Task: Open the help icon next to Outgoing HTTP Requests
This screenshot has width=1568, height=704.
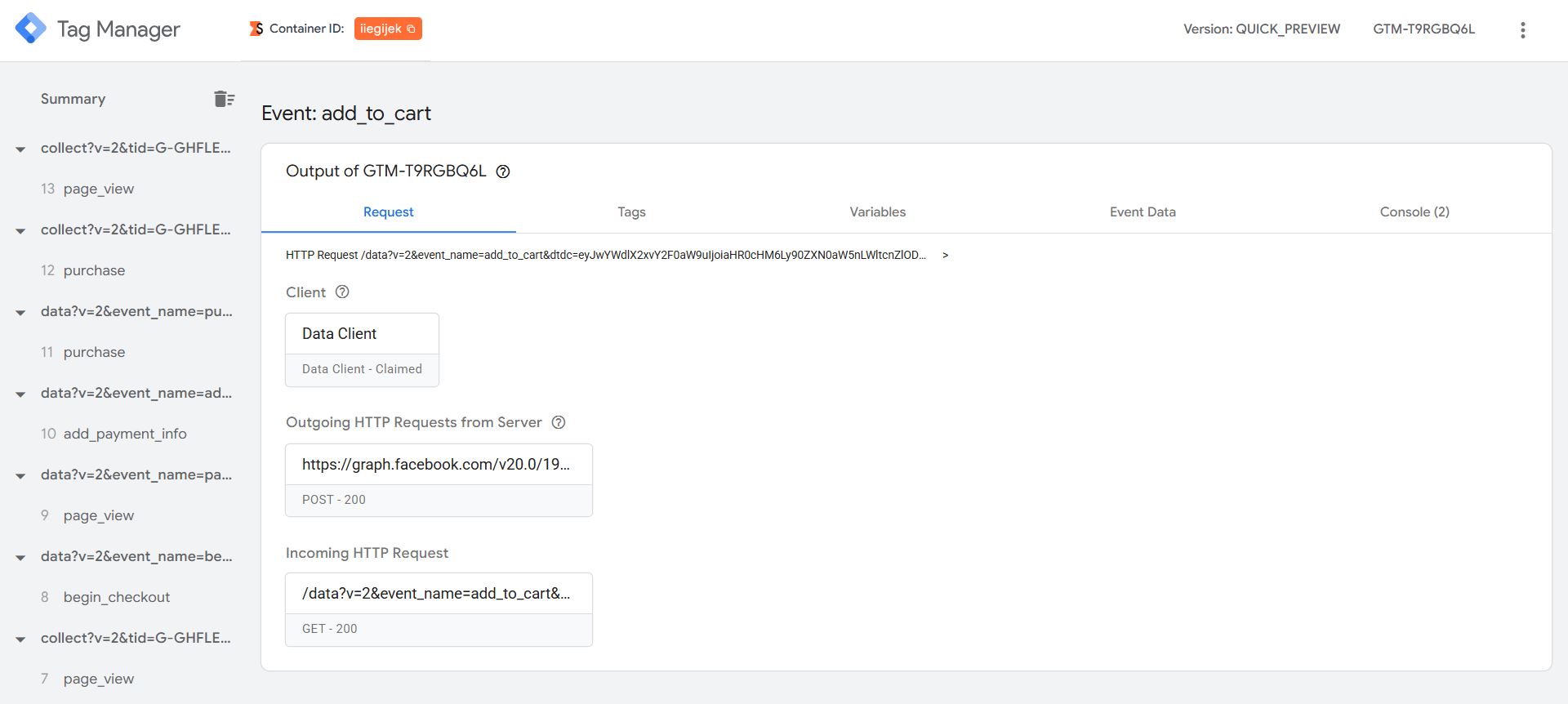Action: pos(559,422)
